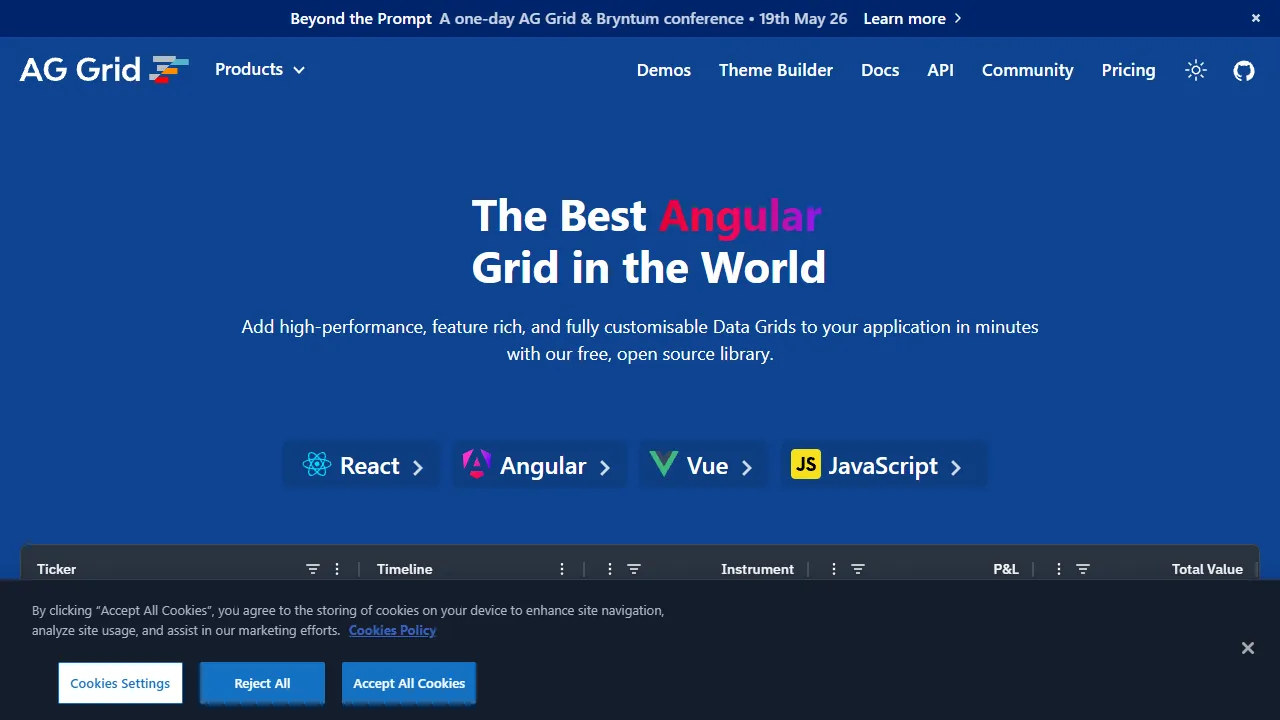
Task: Toggle the light/dark theme sun icon
Action: 1196,70
